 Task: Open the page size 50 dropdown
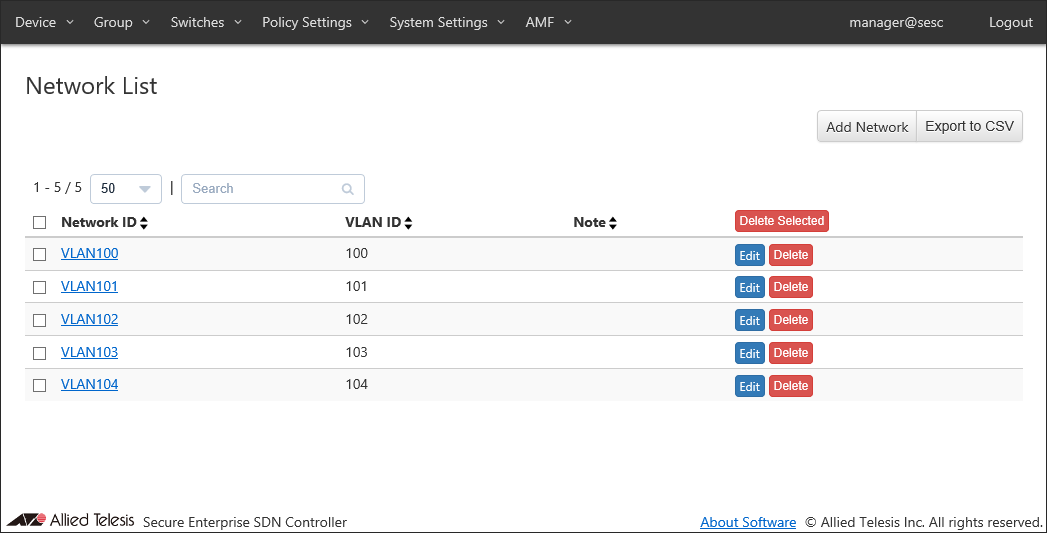point(126,189)
